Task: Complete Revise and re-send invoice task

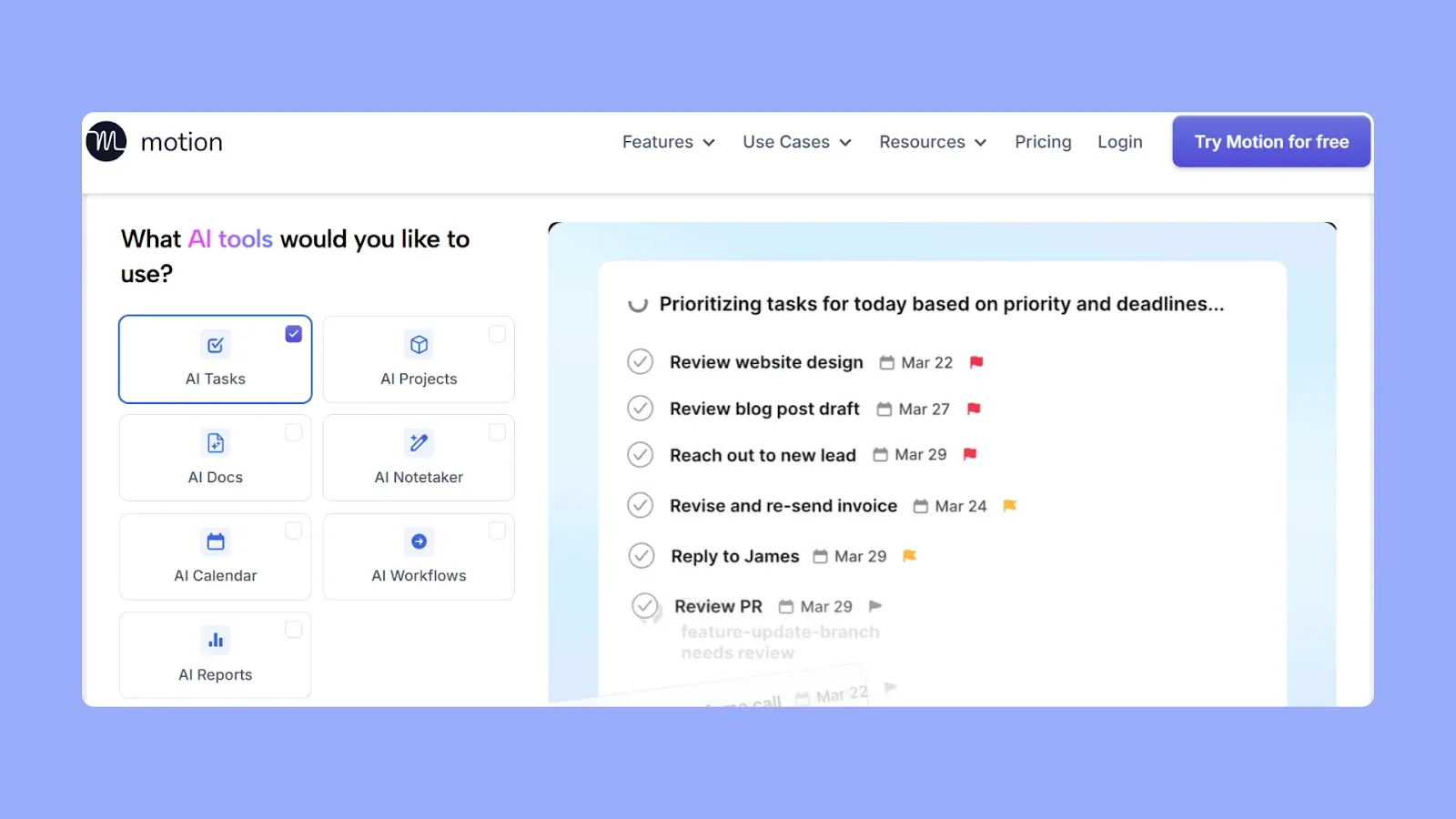Action: pos(641,505)
